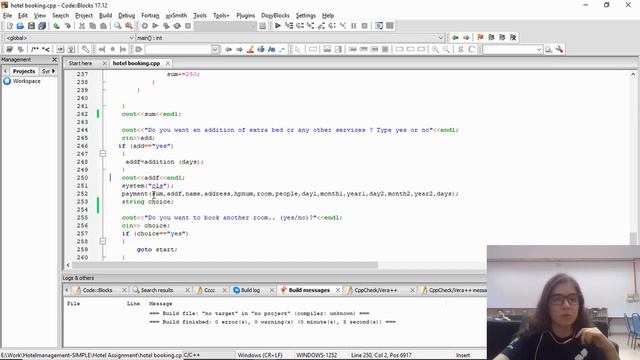Click the Build gear icon
Image resolution: width=640 pixels, height=360 pixels.
click(x=144, y=26)
